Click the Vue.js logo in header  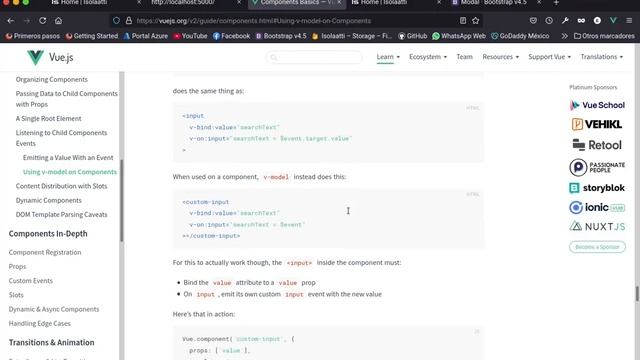(50, 57)
